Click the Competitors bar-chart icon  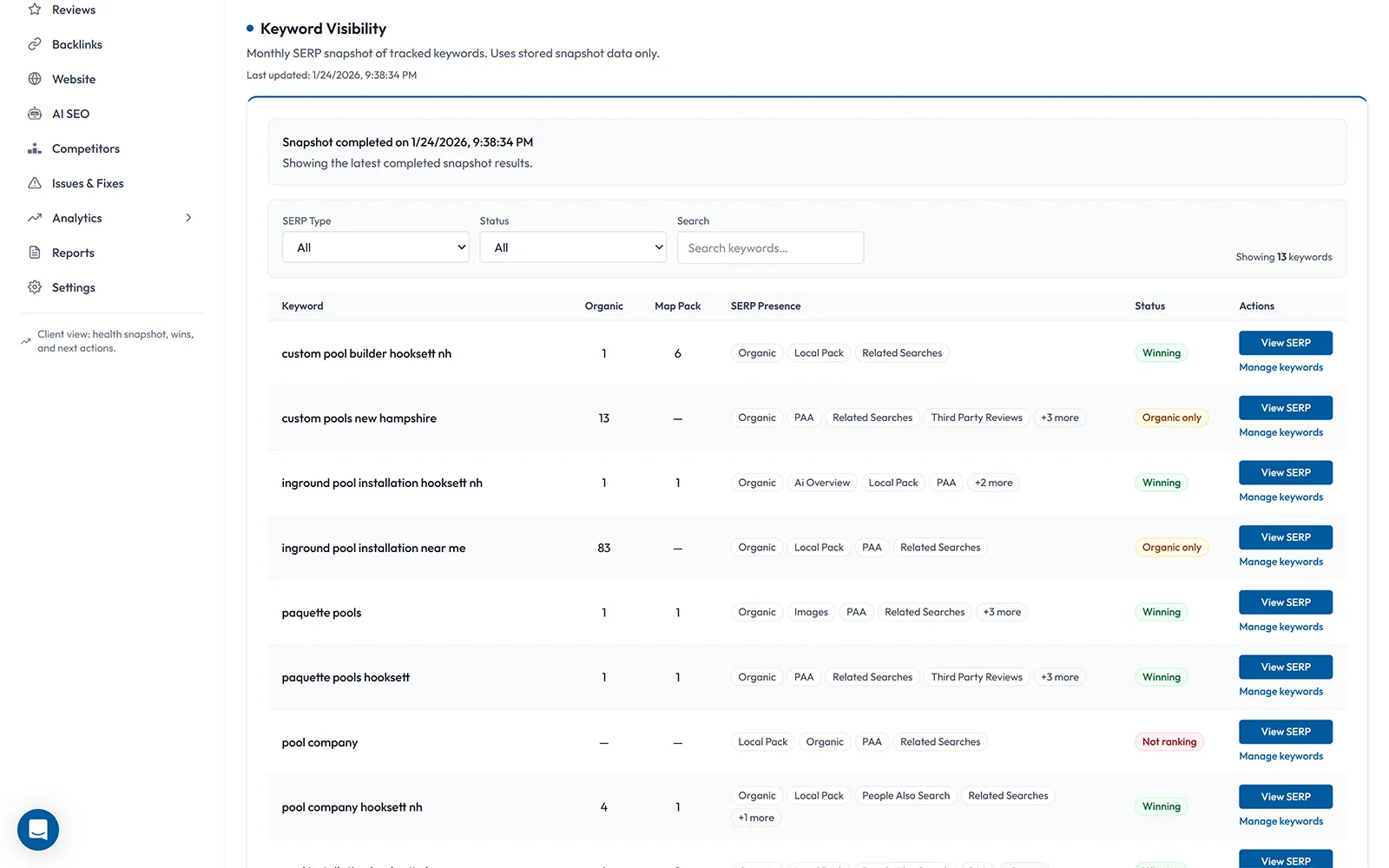click(35, 148)
